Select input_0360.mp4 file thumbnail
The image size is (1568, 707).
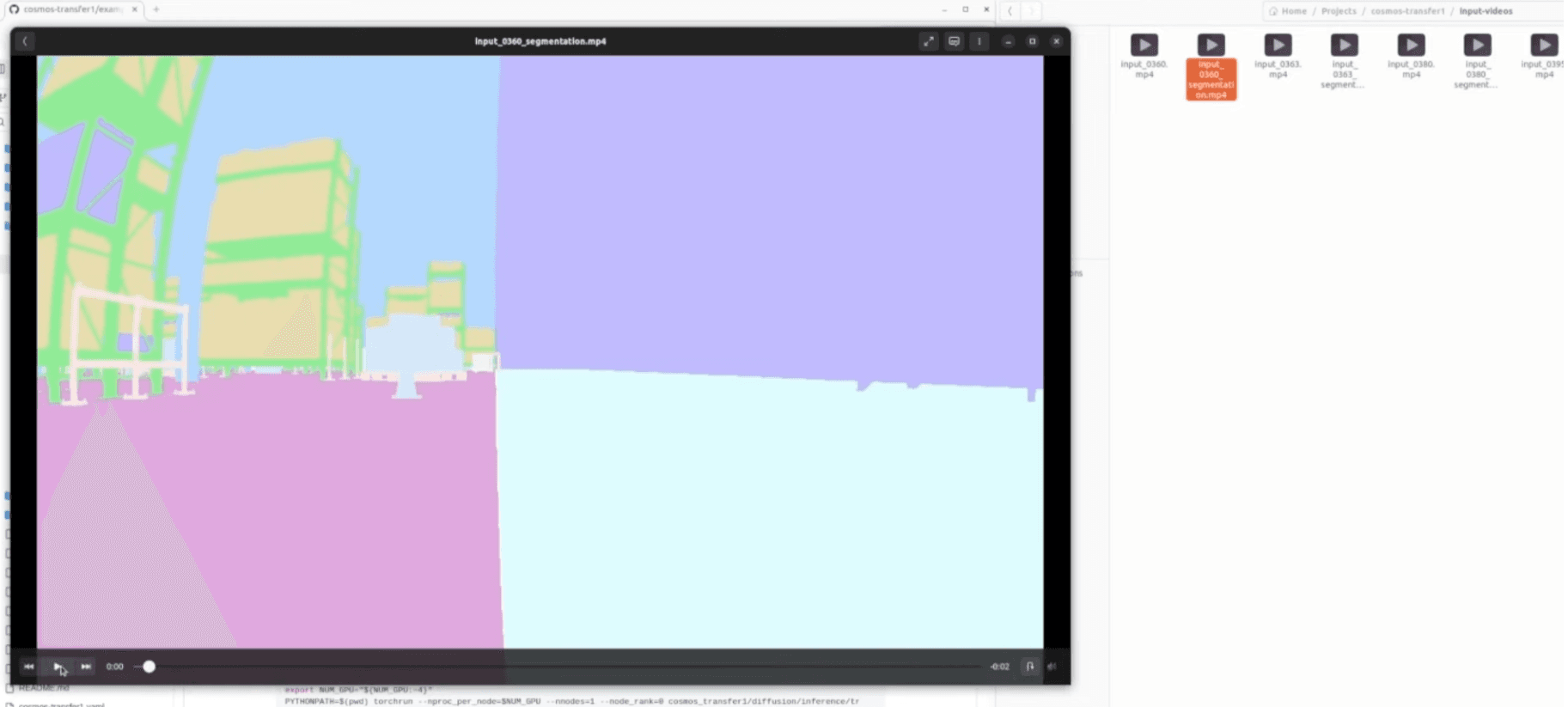pyautogui.click(x=1144, y=46)
